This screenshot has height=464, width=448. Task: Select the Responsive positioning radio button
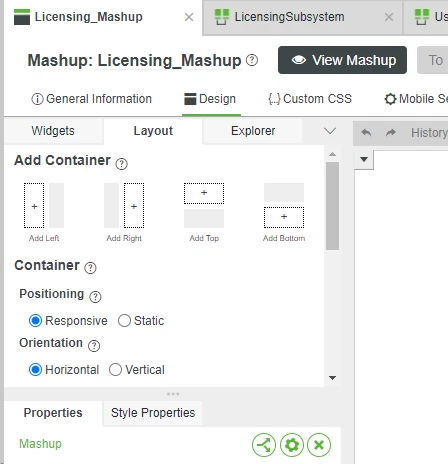tap(35, 321)
